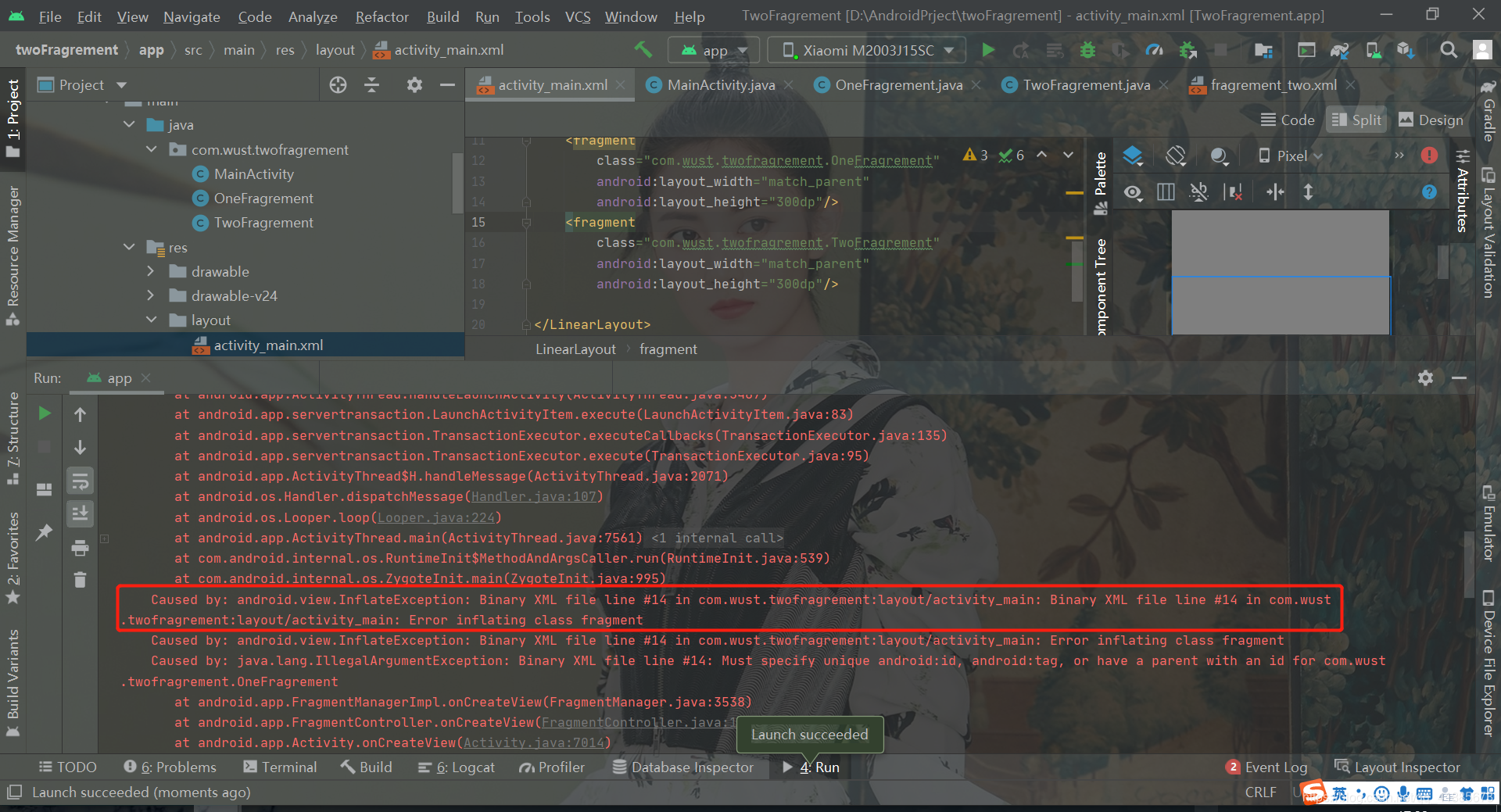The width and height of the screenshot is (1501, 812).
Task: Open the Event Log panel
Action: (x=1276, y=767)
